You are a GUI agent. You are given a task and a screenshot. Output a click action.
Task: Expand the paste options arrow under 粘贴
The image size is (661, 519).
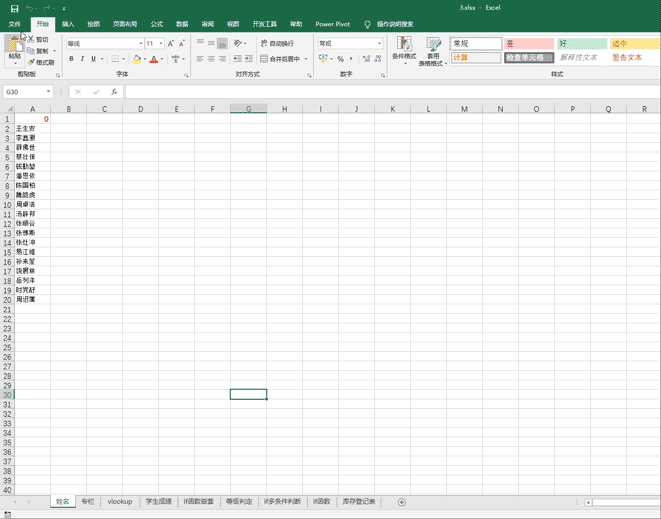(15, 64)
